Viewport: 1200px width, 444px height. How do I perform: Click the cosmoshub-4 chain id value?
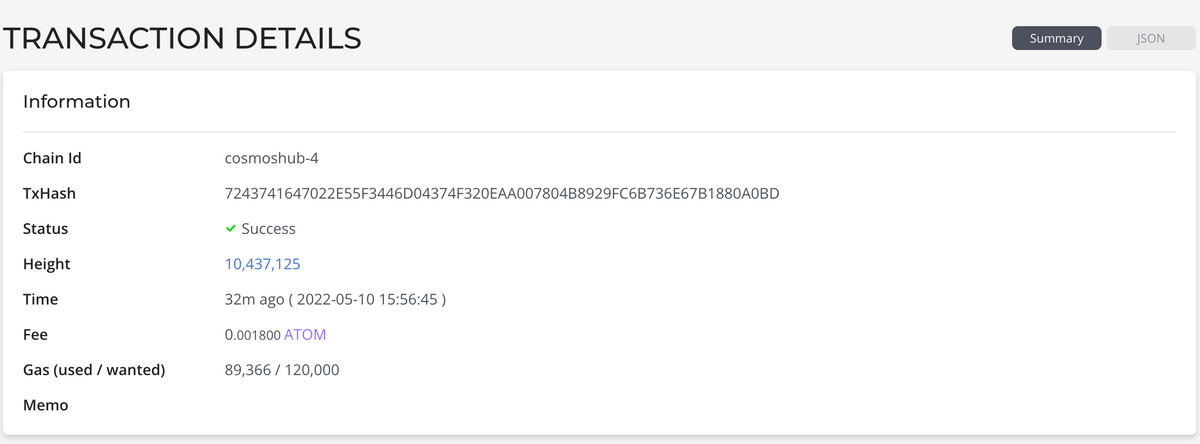click(272, 158)
